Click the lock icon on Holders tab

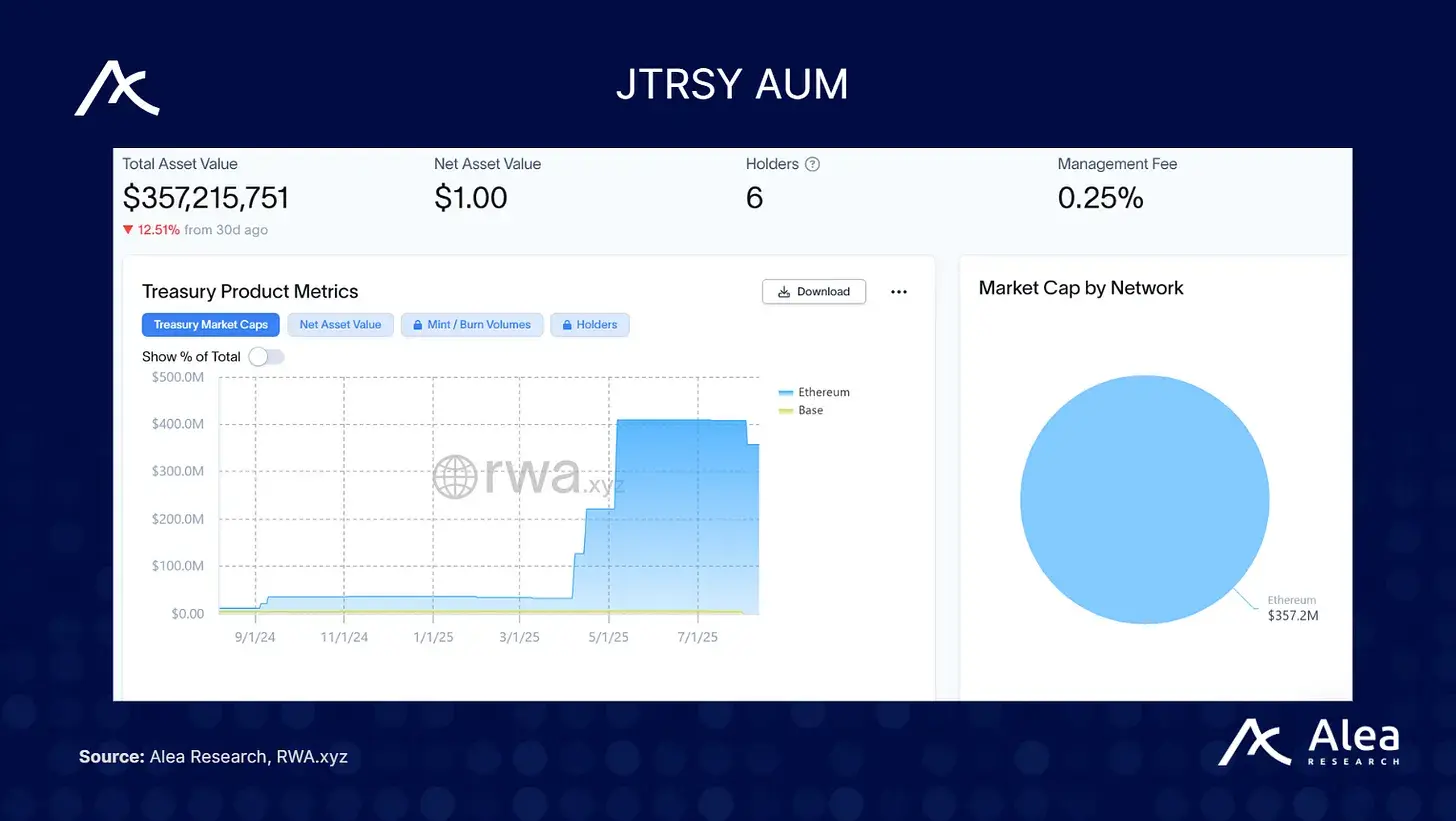[x=566, y=325]
